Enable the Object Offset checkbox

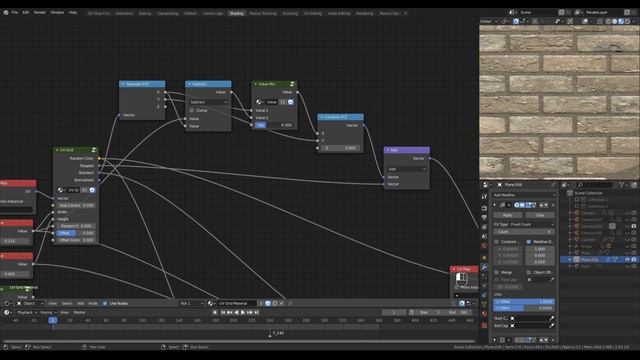click(529, 272)
